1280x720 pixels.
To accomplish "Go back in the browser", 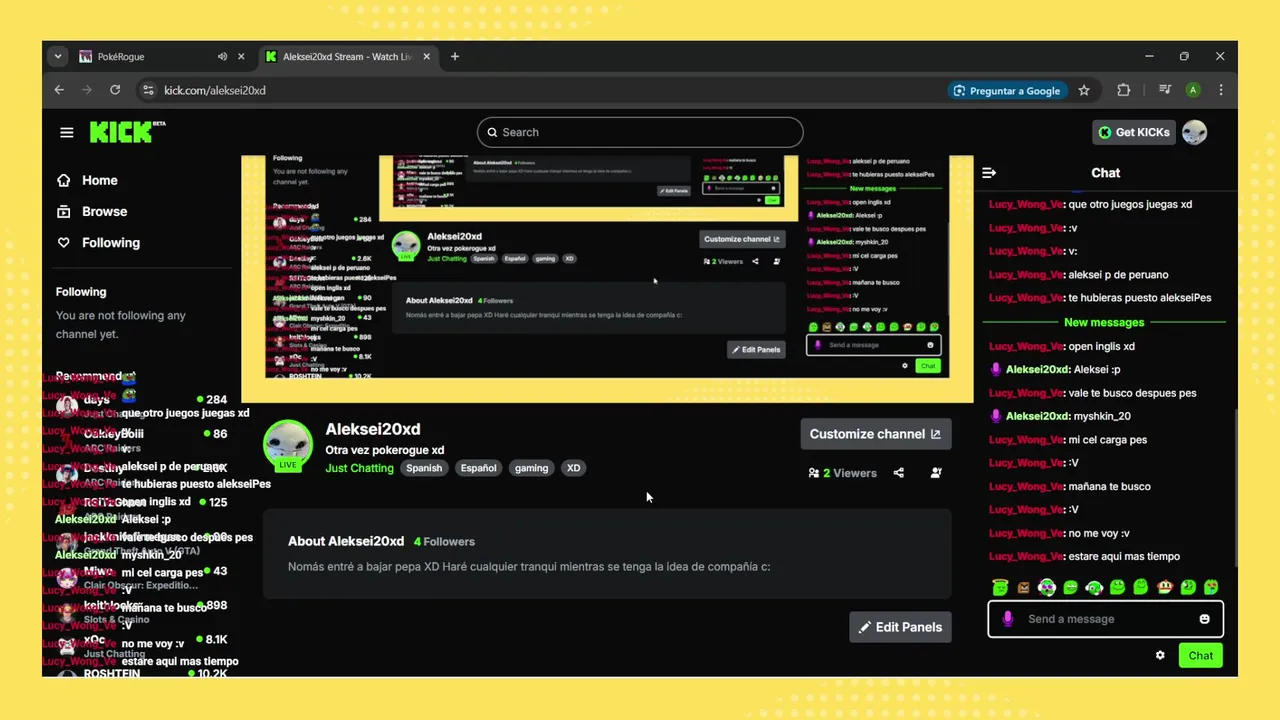I will (x=59, y=90).
